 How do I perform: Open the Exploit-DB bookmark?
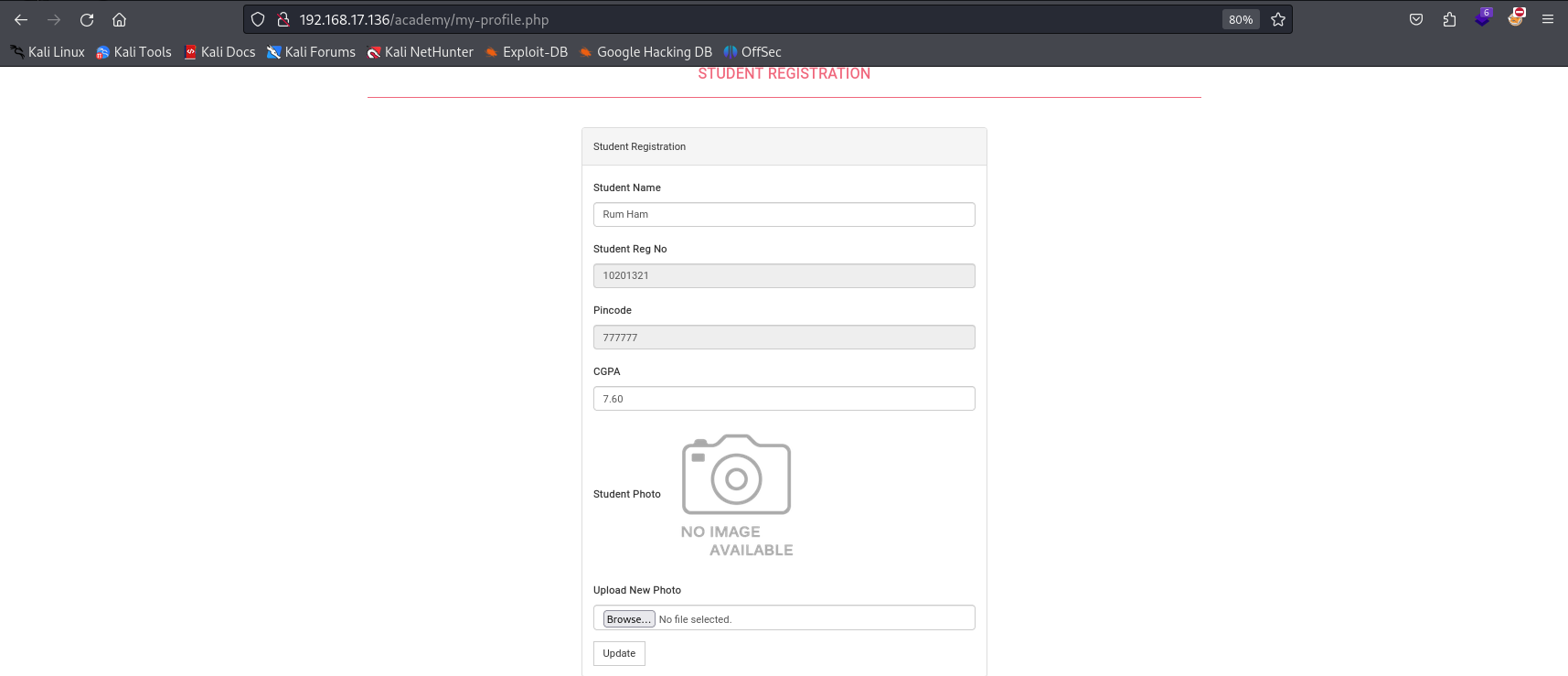point(527,52)
